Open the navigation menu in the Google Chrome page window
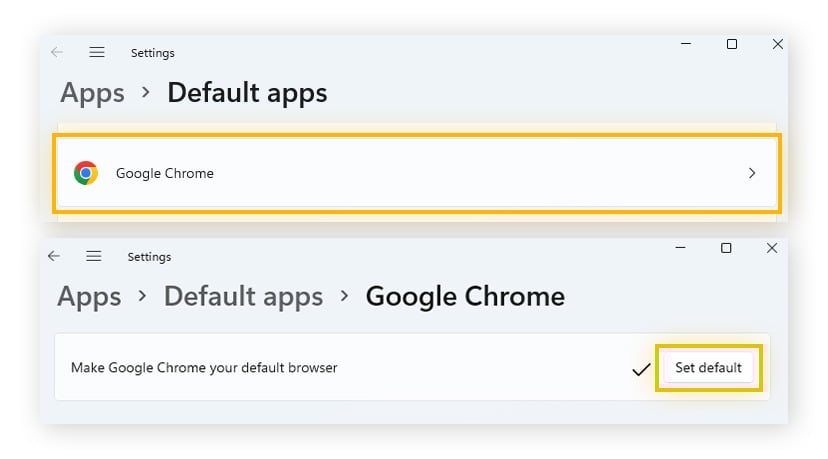This screenshot has height=459, width=828. pyautogui.click(x=94, y=256)
